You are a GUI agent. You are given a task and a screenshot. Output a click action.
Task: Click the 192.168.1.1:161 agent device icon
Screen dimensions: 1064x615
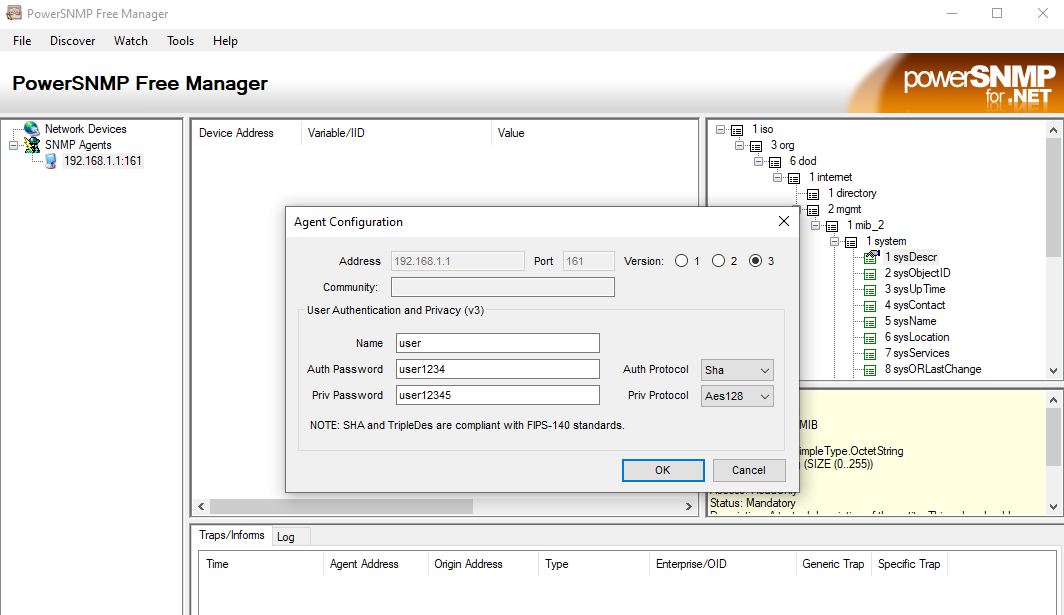click(51, 161)
